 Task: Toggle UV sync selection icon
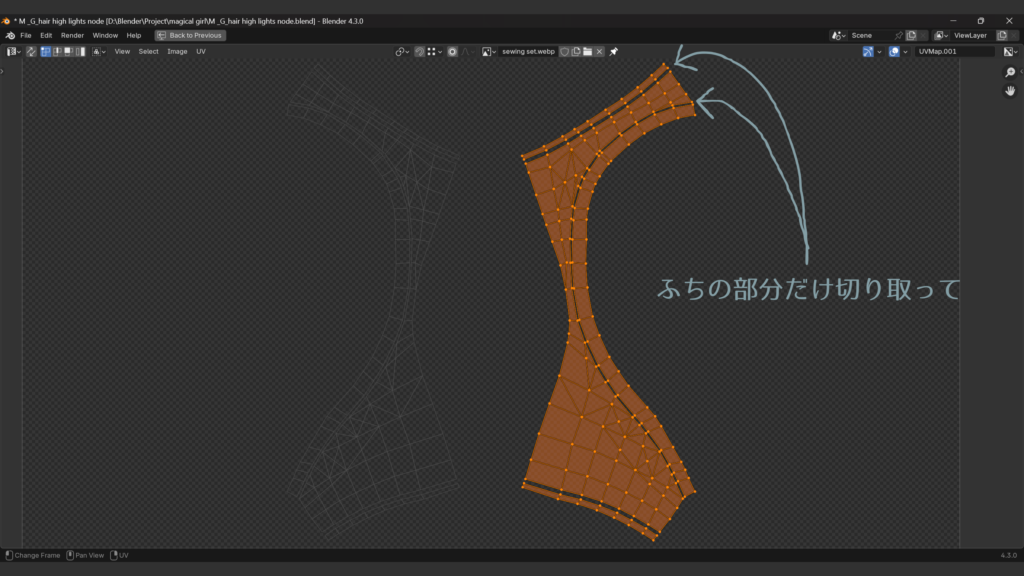tap(31, 51)
